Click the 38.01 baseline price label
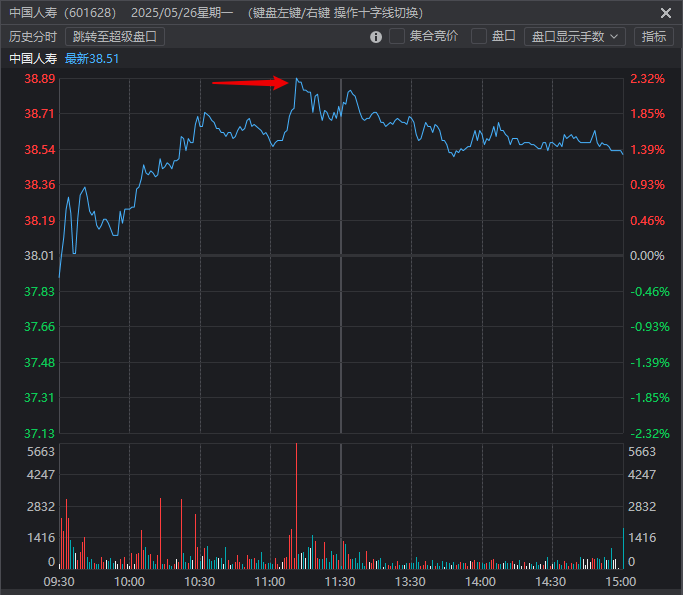Image resolution: width=683 pixels, height=595 pixels. [x=40, y=256]
